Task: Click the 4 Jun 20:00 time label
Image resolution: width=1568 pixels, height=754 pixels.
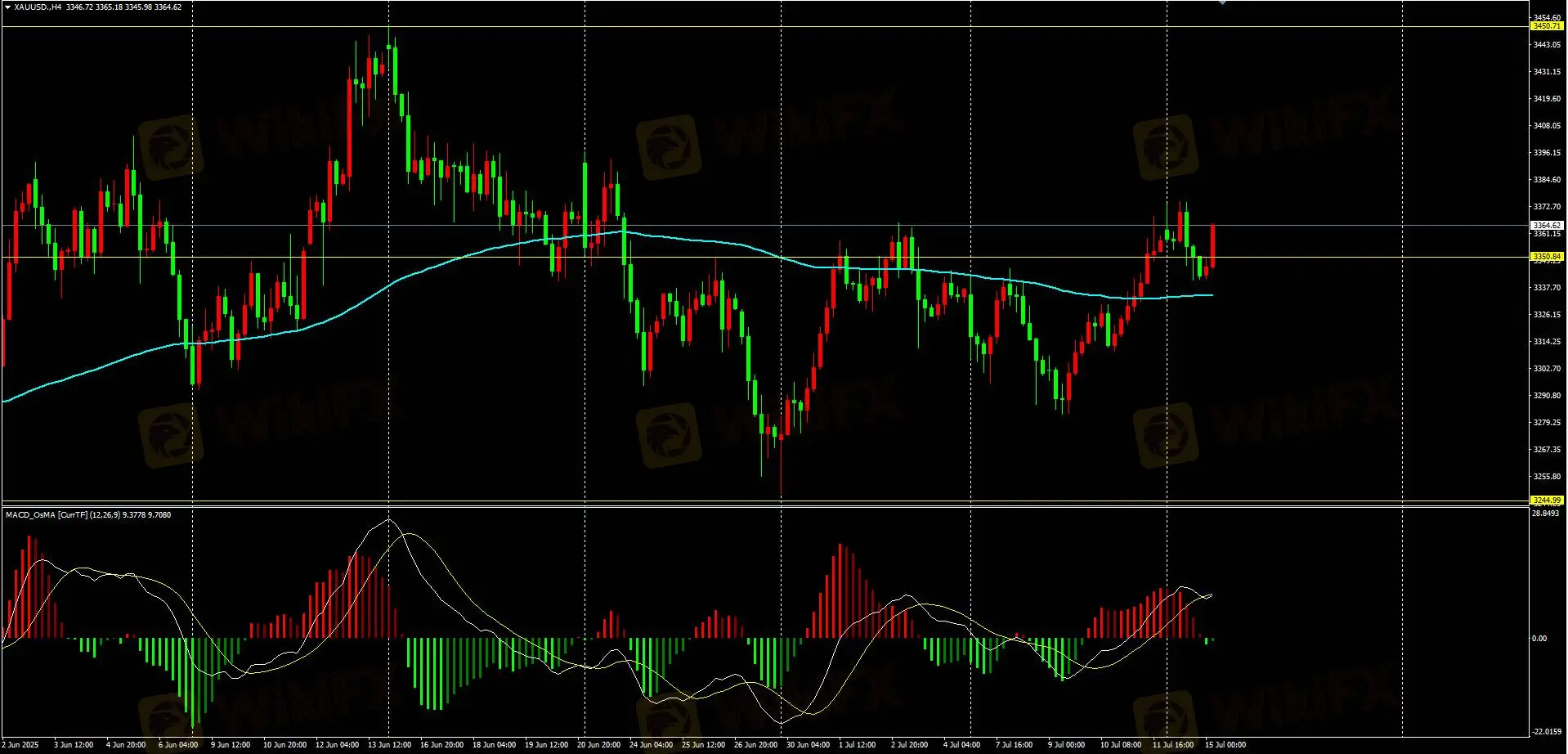Action: (126, 745)
